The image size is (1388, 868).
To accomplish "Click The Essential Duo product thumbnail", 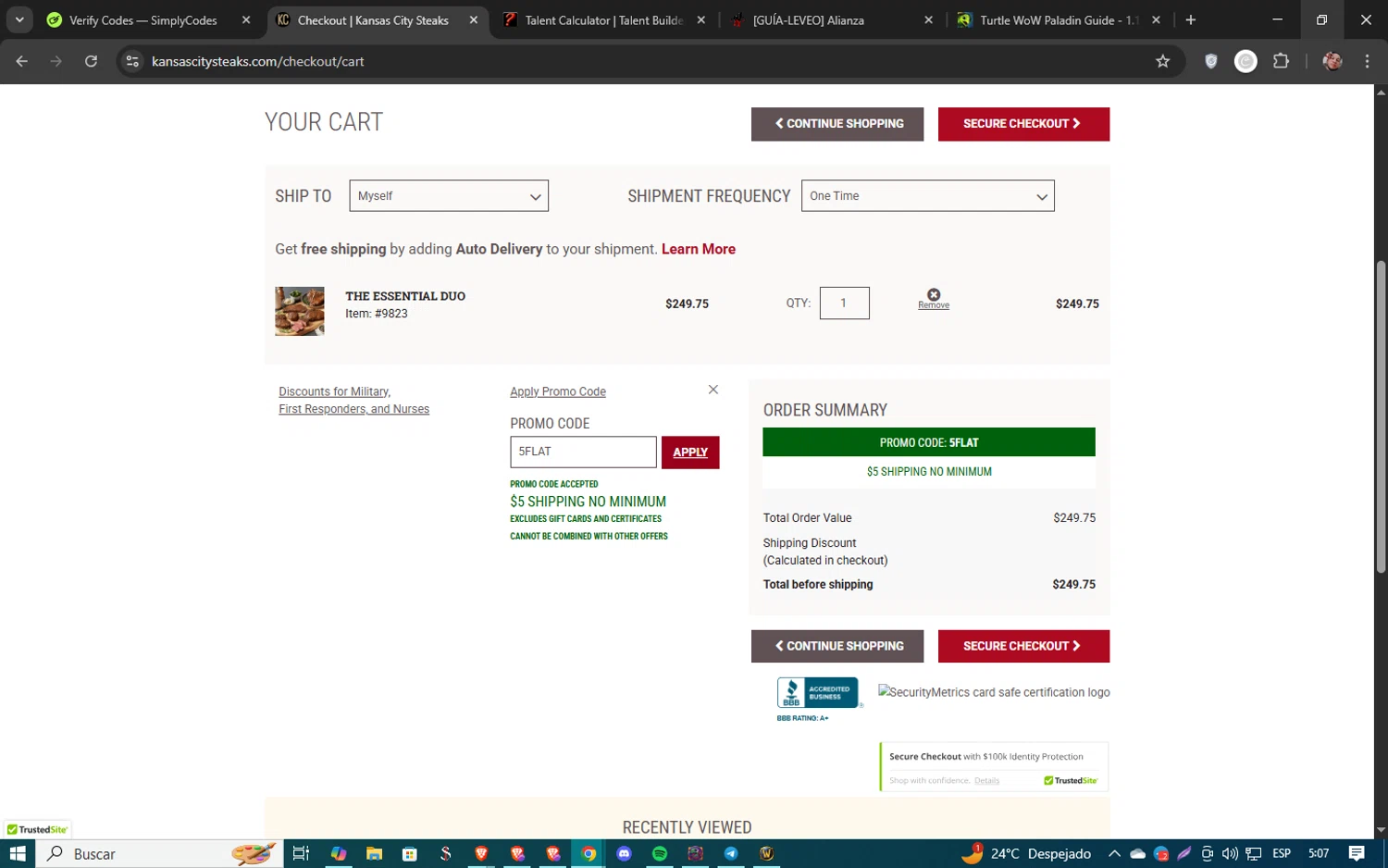I will [300, 311].
